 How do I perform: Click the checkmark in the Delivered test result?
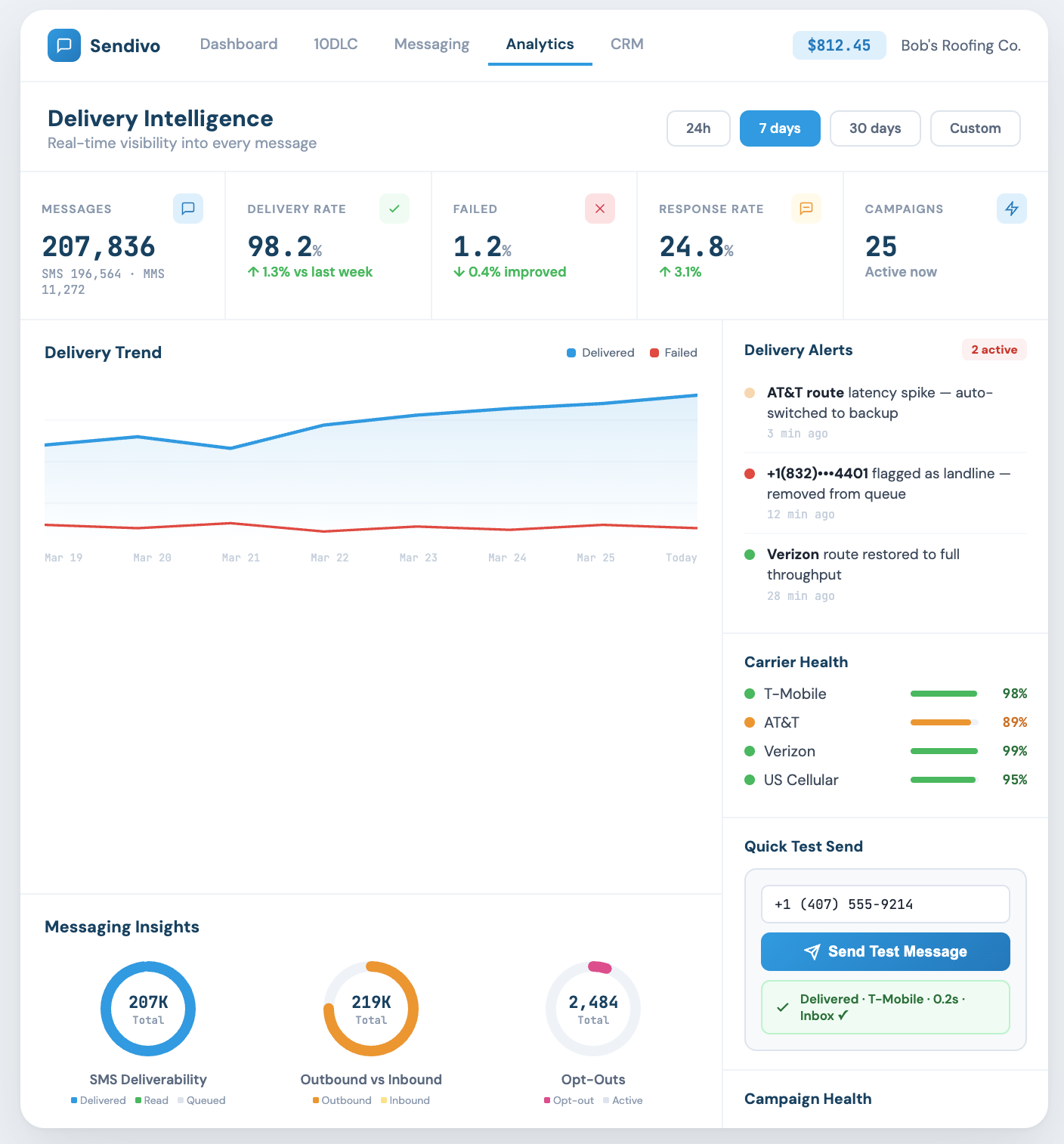click(782, 1006)
